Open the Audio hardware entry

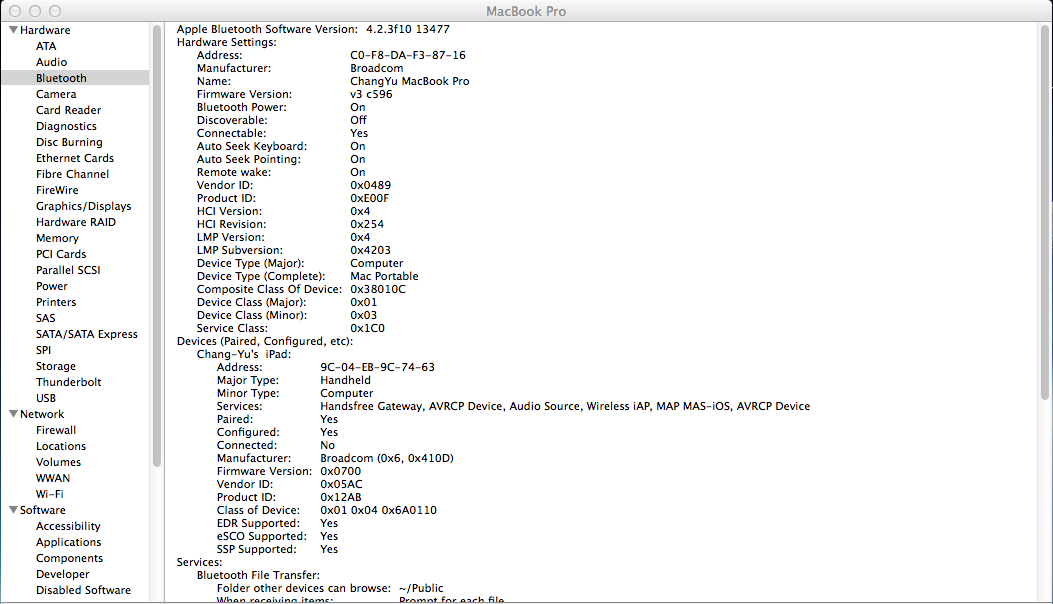pyautogui.click(x=52, y=62)
